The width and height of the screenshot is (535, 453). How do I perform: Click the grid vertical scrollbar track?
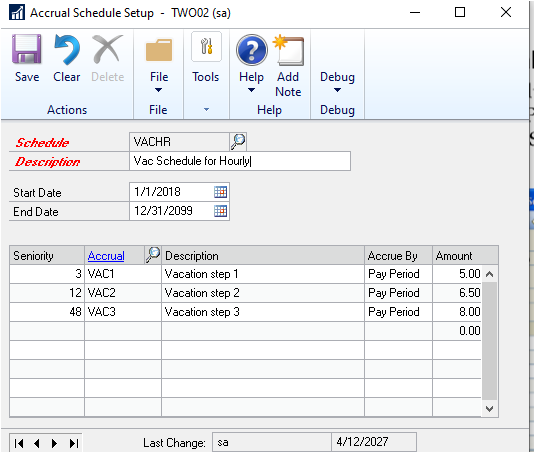[490, 341]
